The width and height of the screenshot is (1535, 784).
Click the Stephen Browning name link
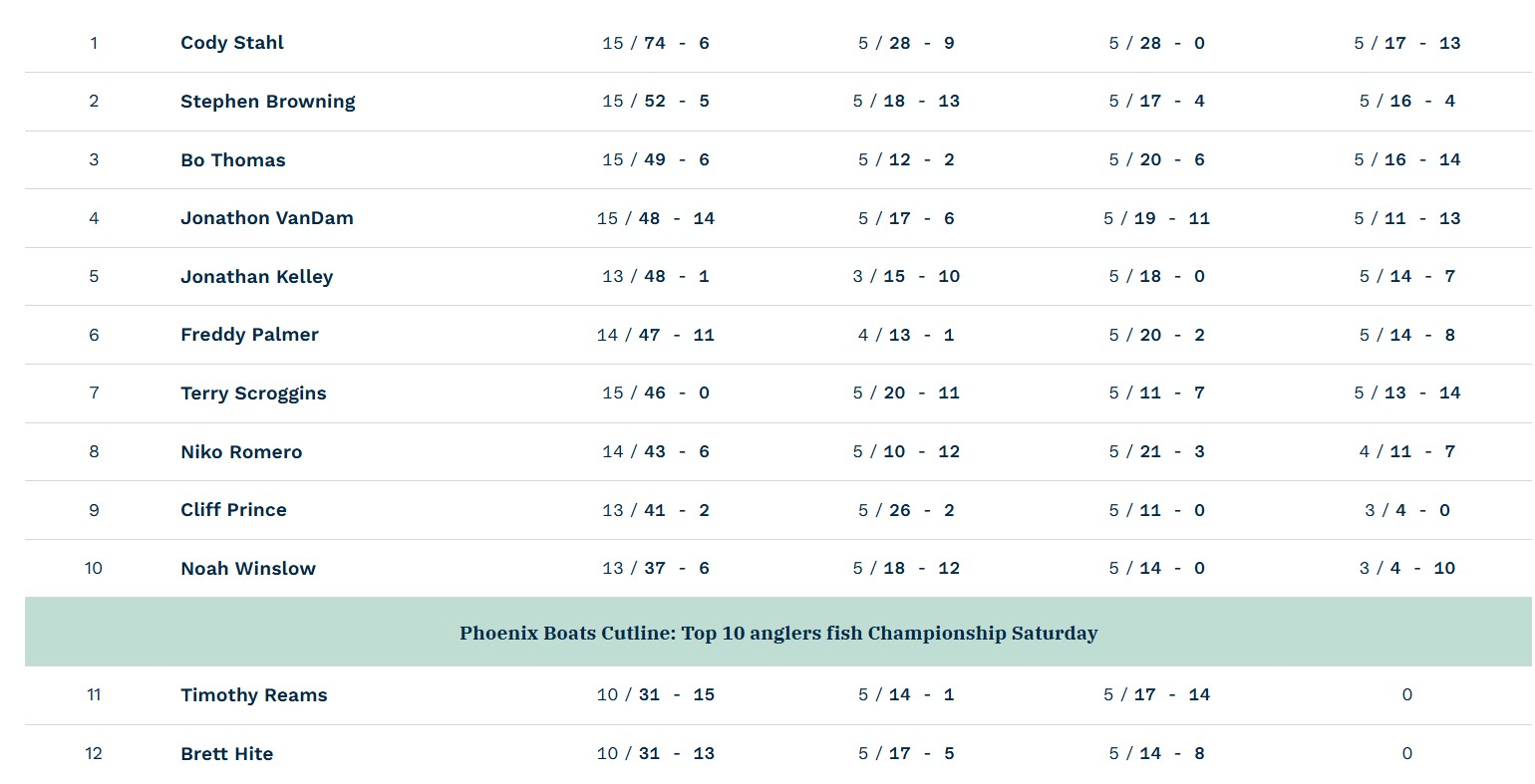267,102
